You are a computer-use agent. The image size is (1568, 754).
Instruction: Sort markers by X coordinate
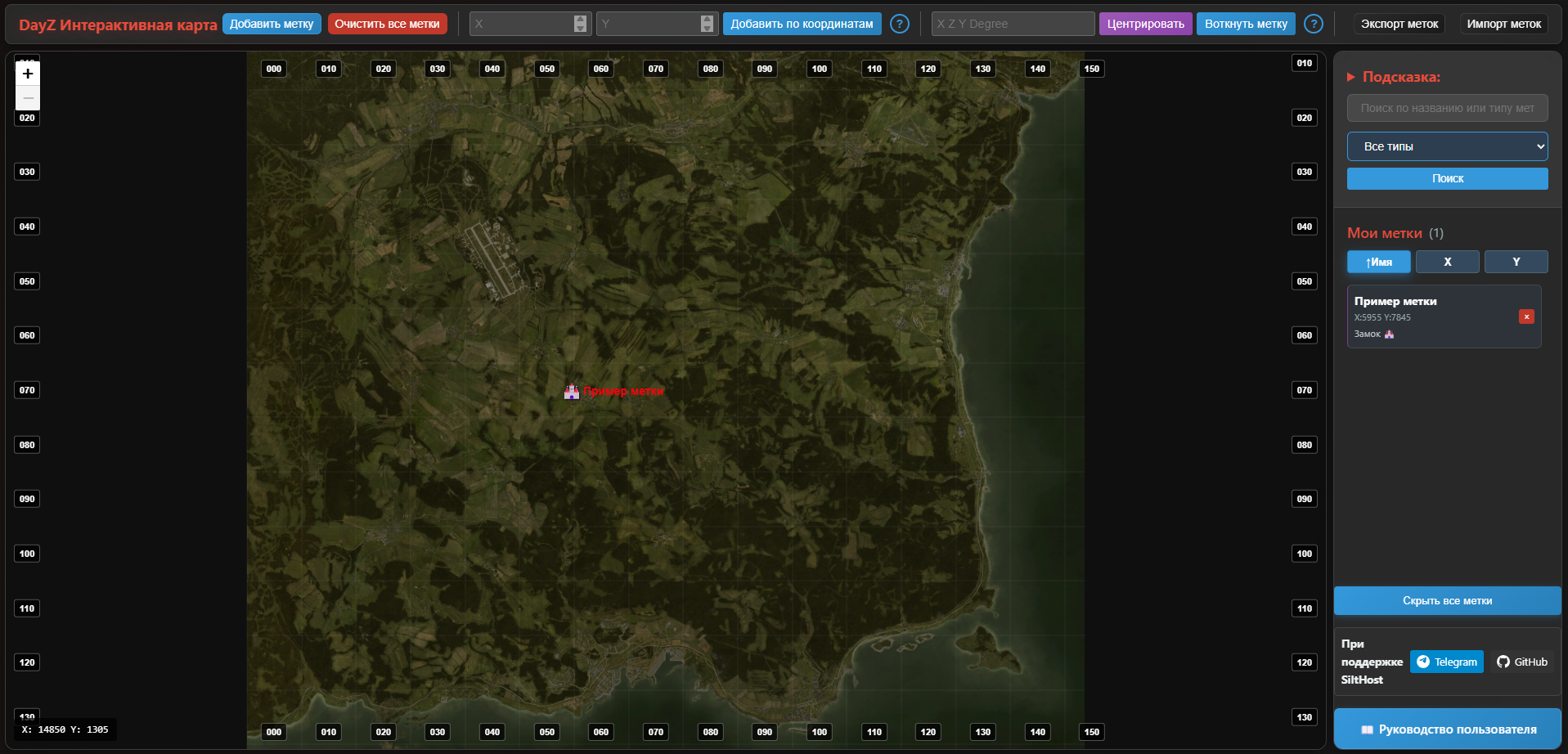click(1447, 262)
